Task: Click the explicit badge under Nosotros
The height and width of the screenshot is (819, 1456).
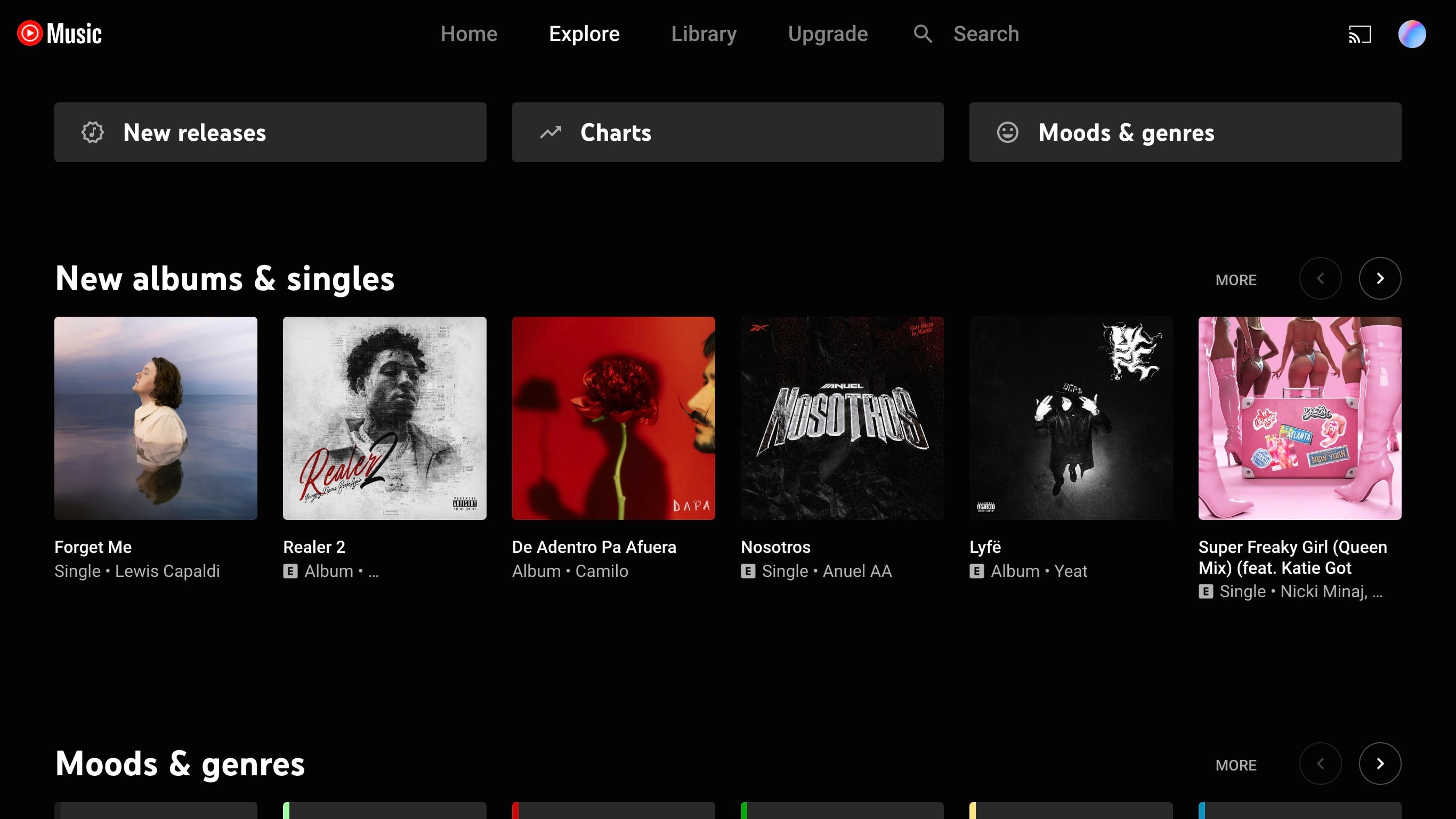Action: coord(748,571)
